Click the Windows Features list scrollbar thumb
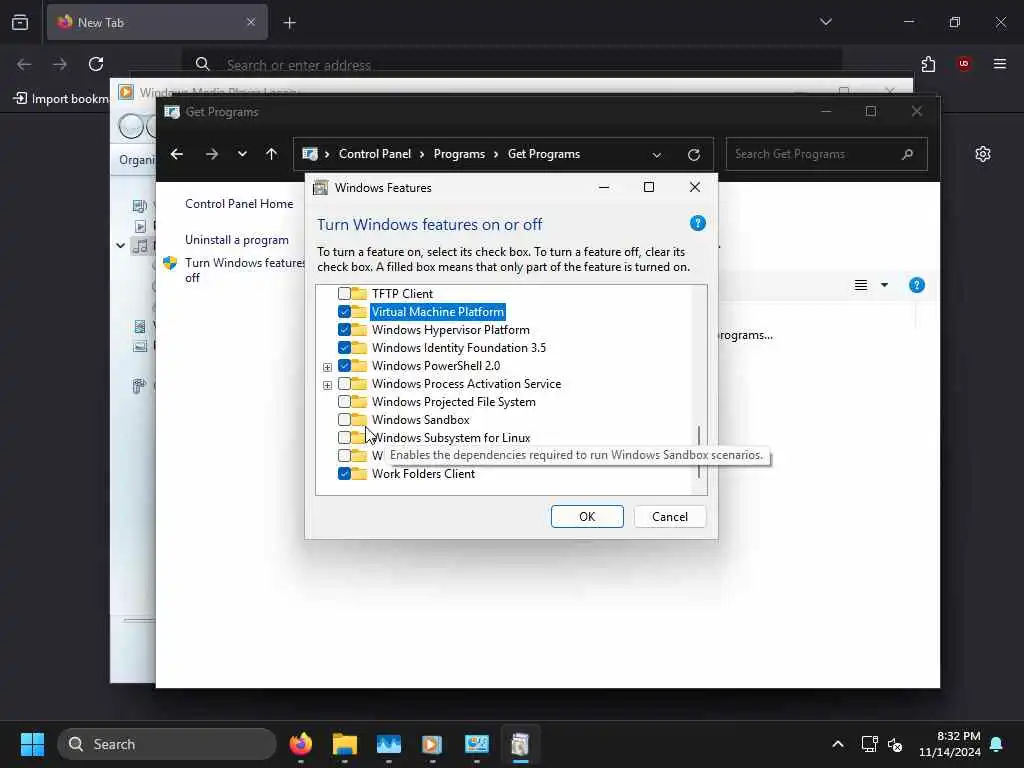1024x768 pixels. coord(699,452)
